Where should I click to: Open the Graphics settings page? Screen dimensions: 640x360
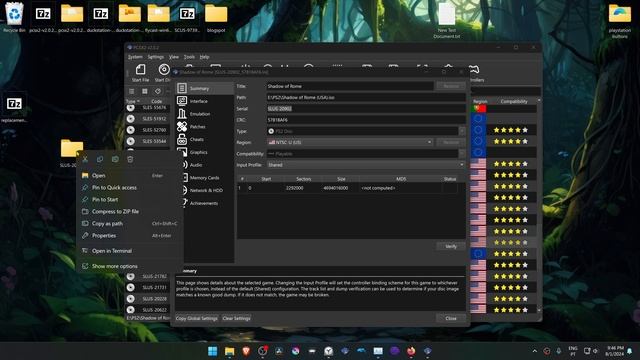point(204,152)
